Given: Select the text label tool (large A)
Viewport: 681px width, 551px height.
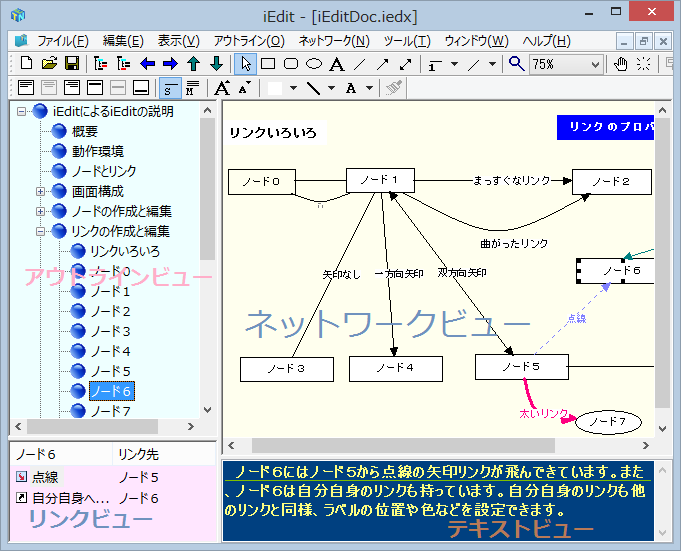Looking at the screenshot, I should (337, 64).
